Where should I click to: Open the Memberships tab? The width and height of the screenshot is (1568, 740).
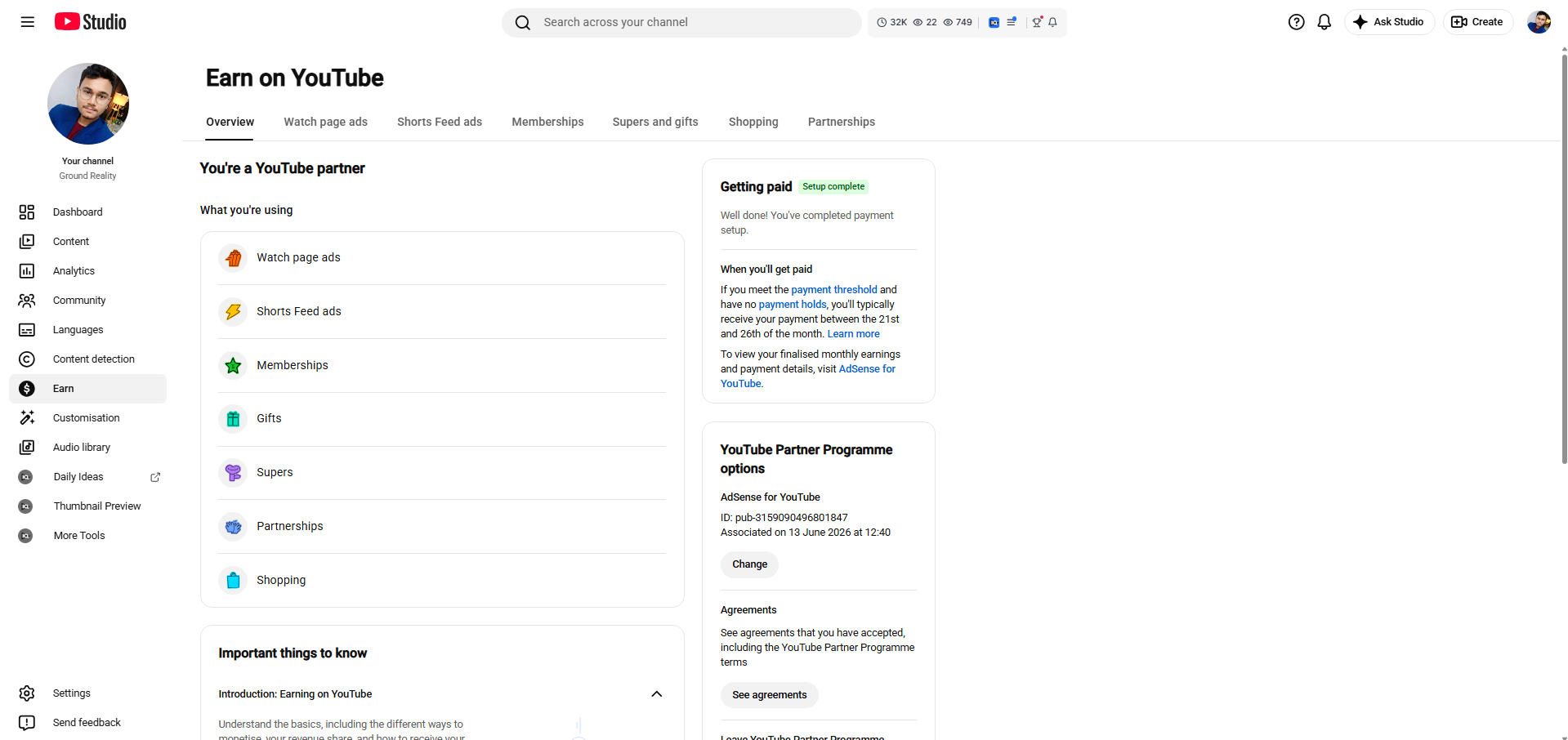tap(547, 122)
